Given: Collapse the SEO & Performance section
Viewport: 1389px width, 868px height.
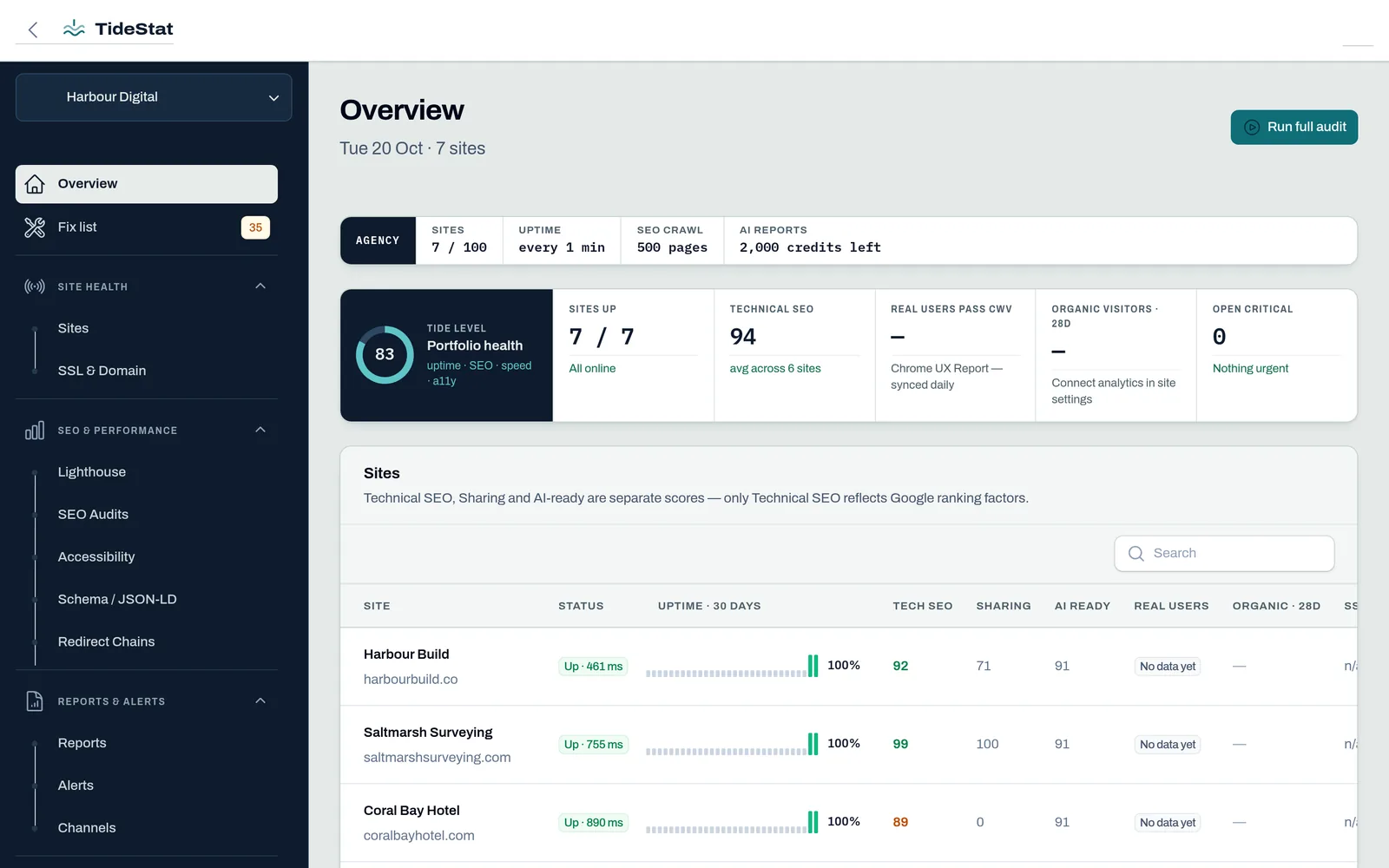Looking at the screenshot, I should [x=260, y=431].
